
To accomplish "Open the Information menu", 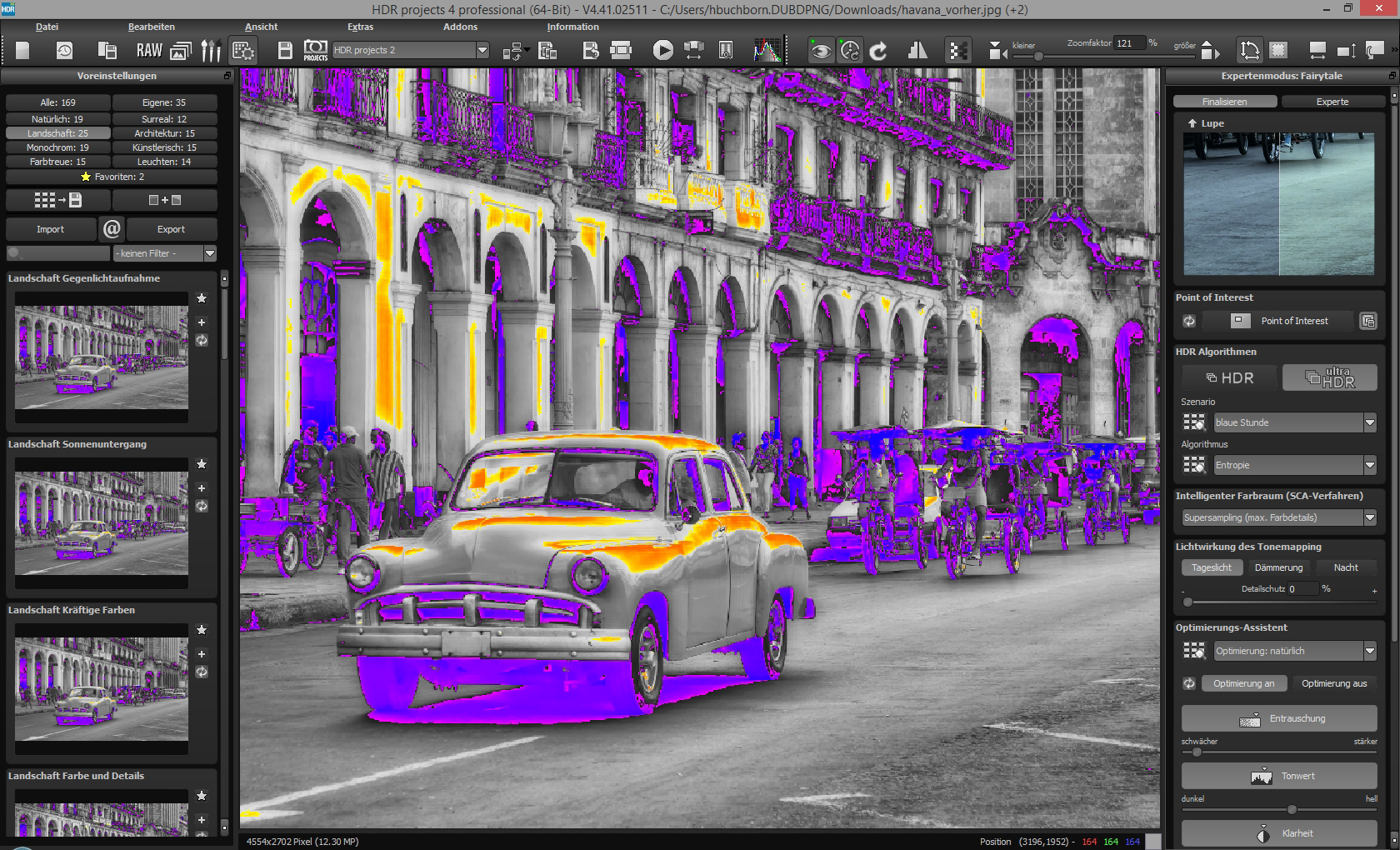I will pyautogui.click(x=572, y=27).
